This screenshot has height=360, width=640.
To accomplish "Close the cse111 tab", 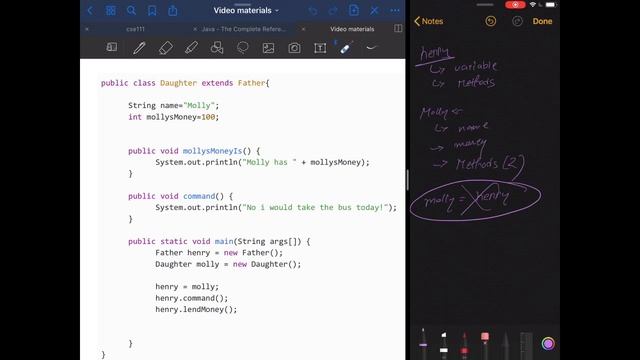I will point(87,29).
